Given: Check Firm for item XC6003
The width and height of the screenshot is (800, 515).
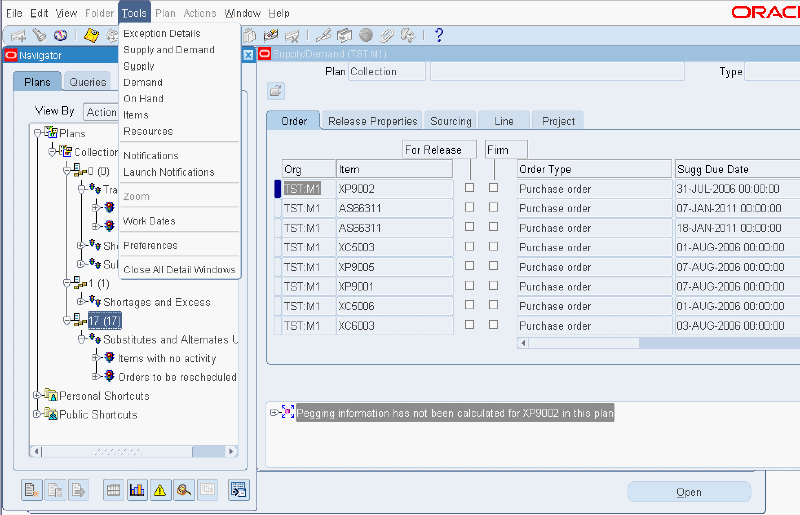Looking at the screenshot, I should (493, 325).
